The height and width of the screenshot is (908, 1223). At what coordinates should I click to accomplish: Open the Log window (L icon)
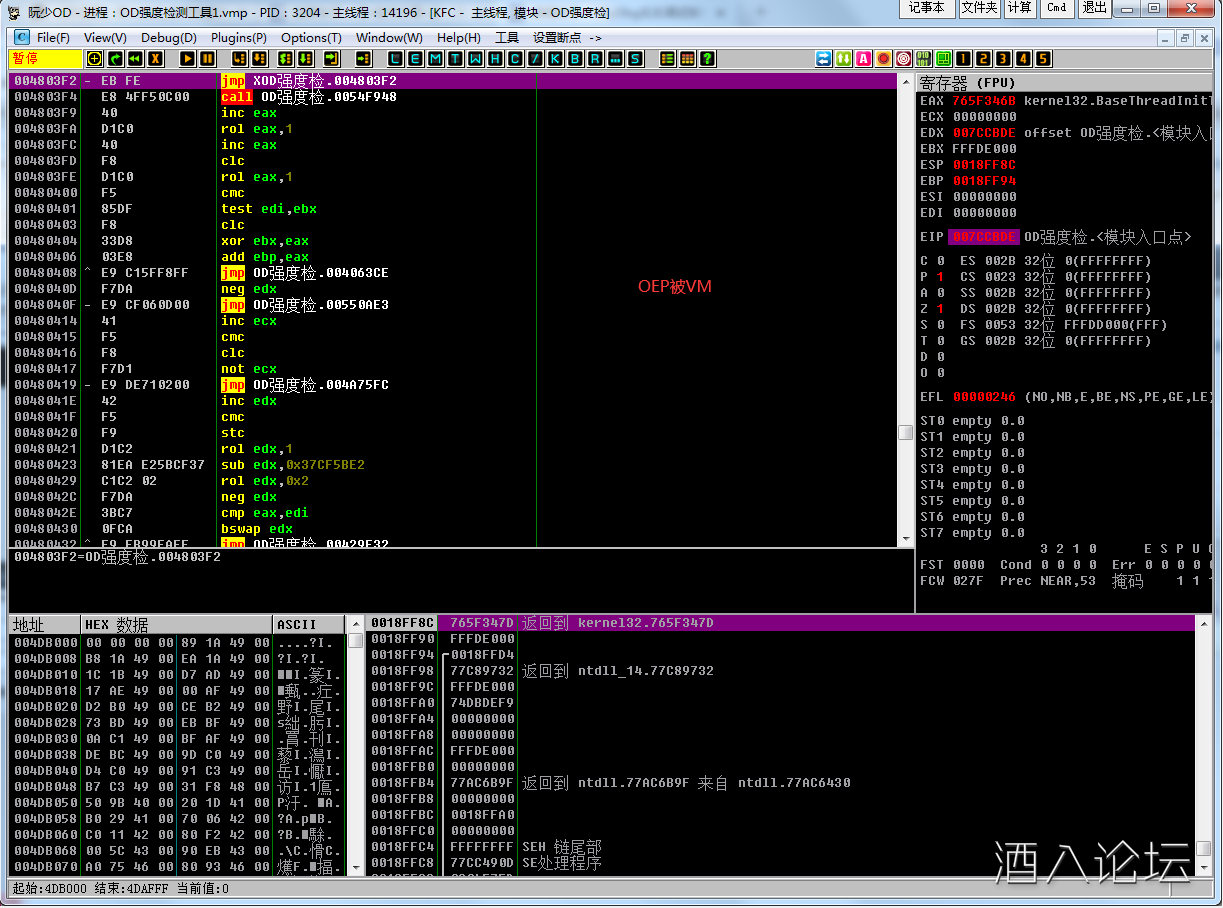[395, 59]
